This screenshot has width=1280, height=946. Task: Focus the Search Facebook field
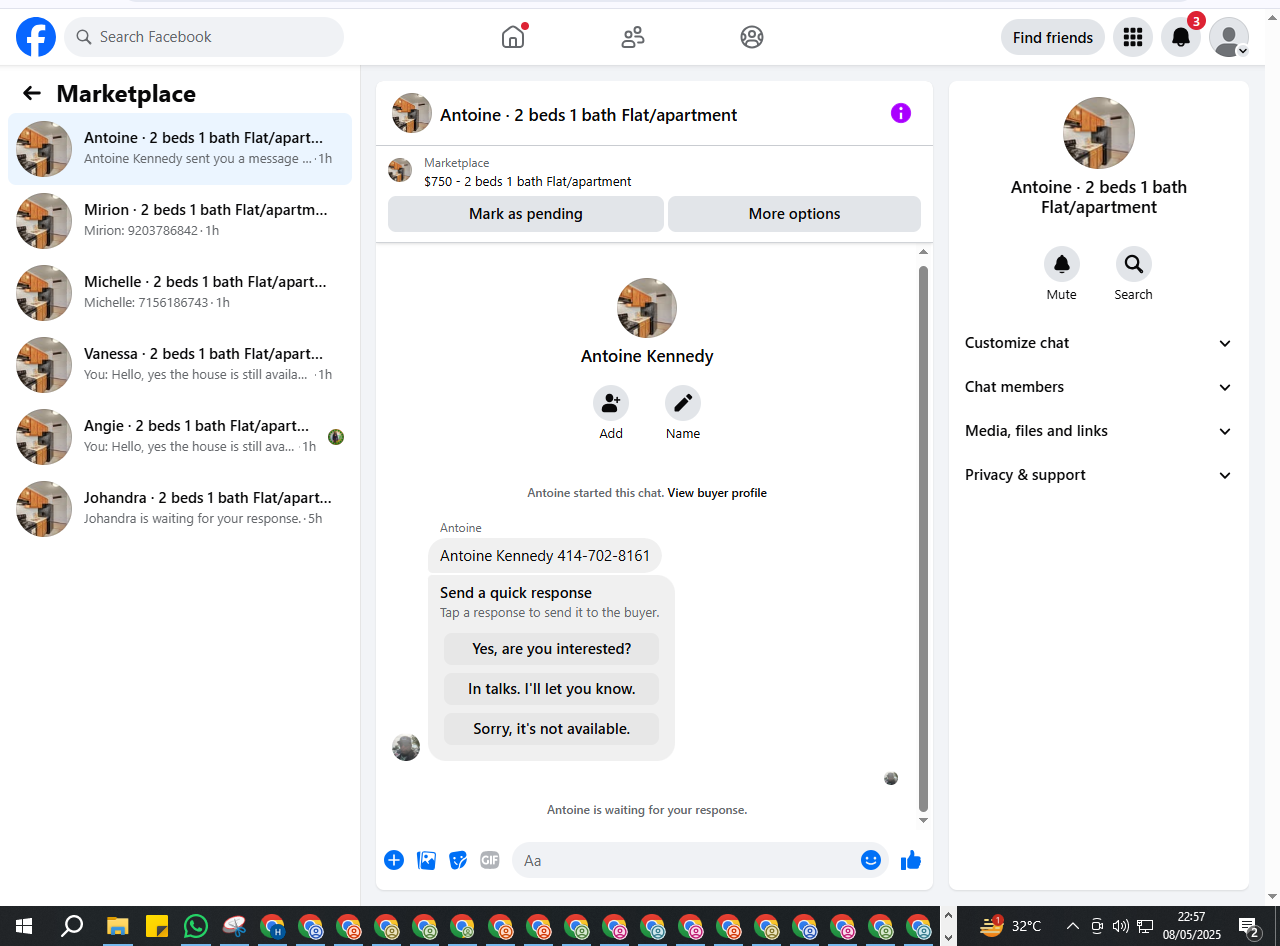[x=204, y=37]
